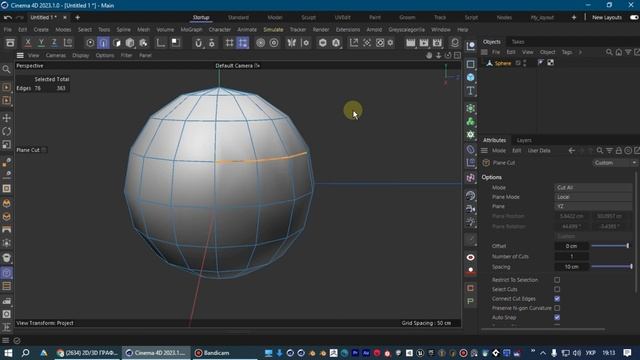This screenshot has width=640, height=360.
Task: Add a new document tab with plus
Action: 78,18
